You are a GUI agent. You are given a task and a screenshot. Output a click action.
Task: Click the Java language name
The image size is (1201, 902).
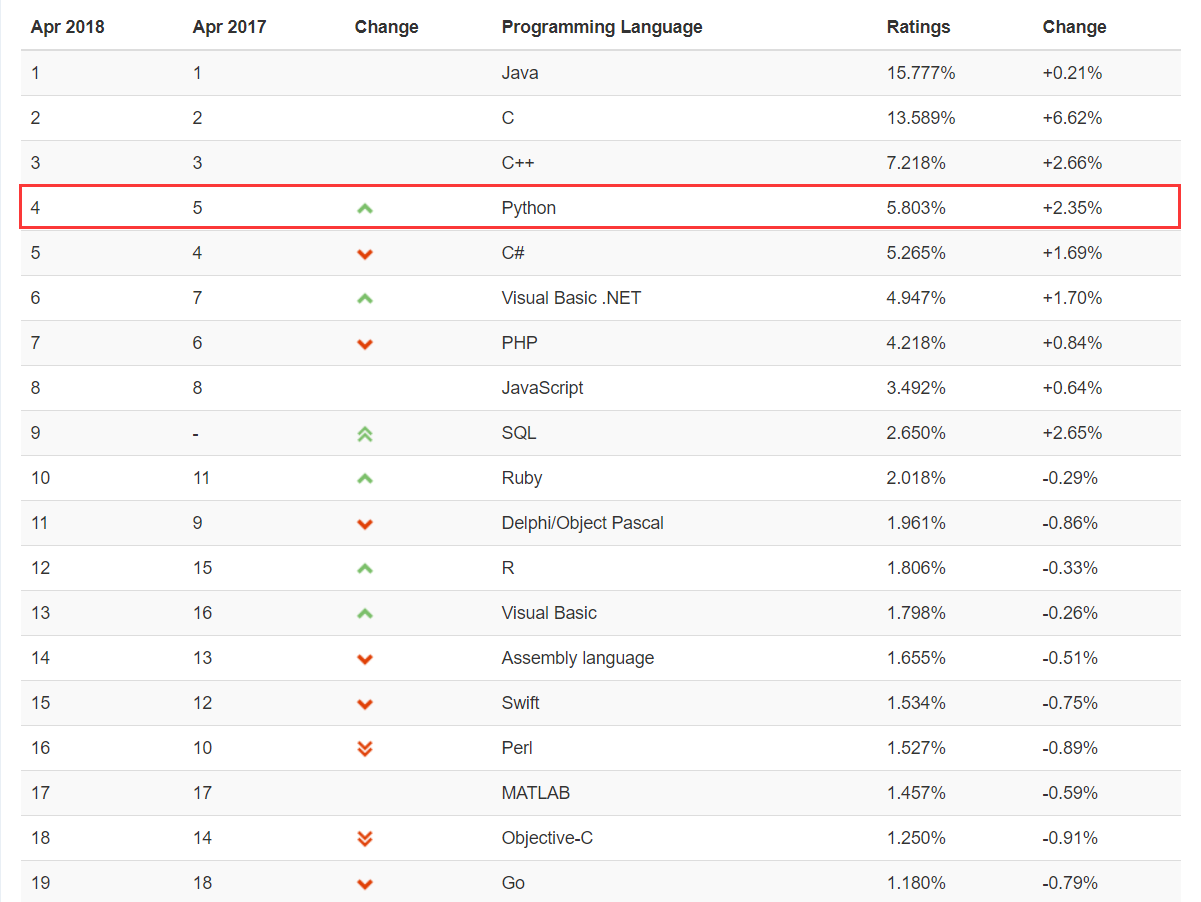(x=520, y=73)
